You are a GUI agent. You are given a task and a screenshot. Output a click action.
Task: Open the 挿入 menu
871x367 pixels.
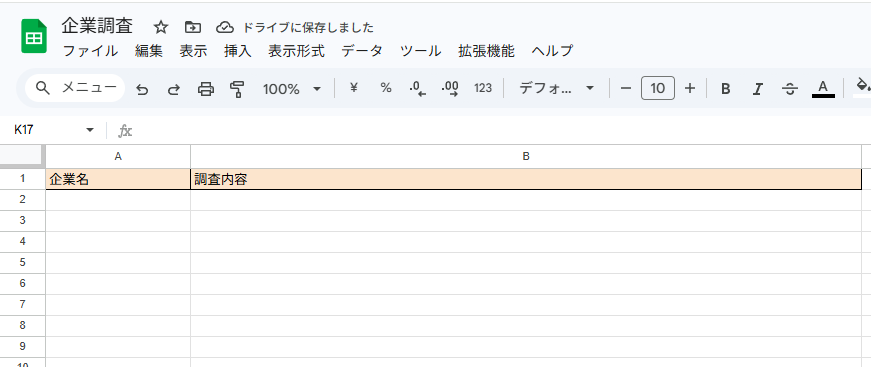[238, 51]
